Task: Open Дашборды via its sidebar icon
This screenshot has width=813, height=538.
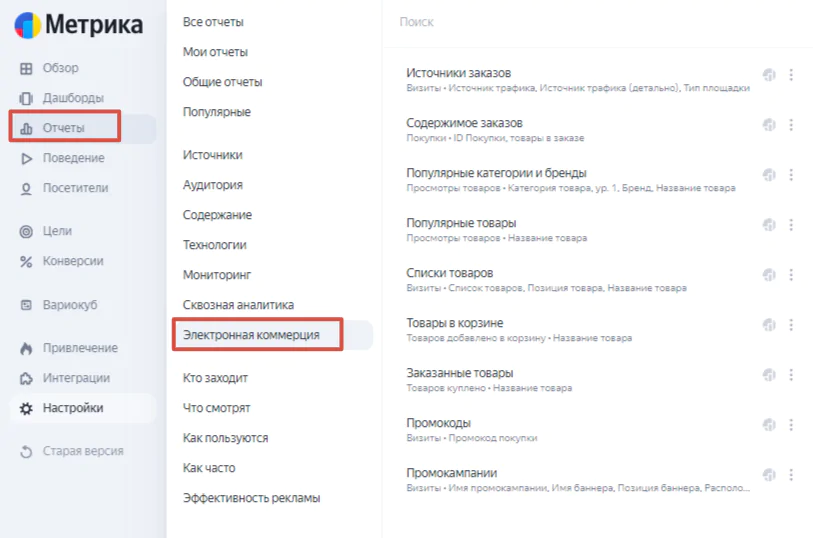Action: point(26,98)
